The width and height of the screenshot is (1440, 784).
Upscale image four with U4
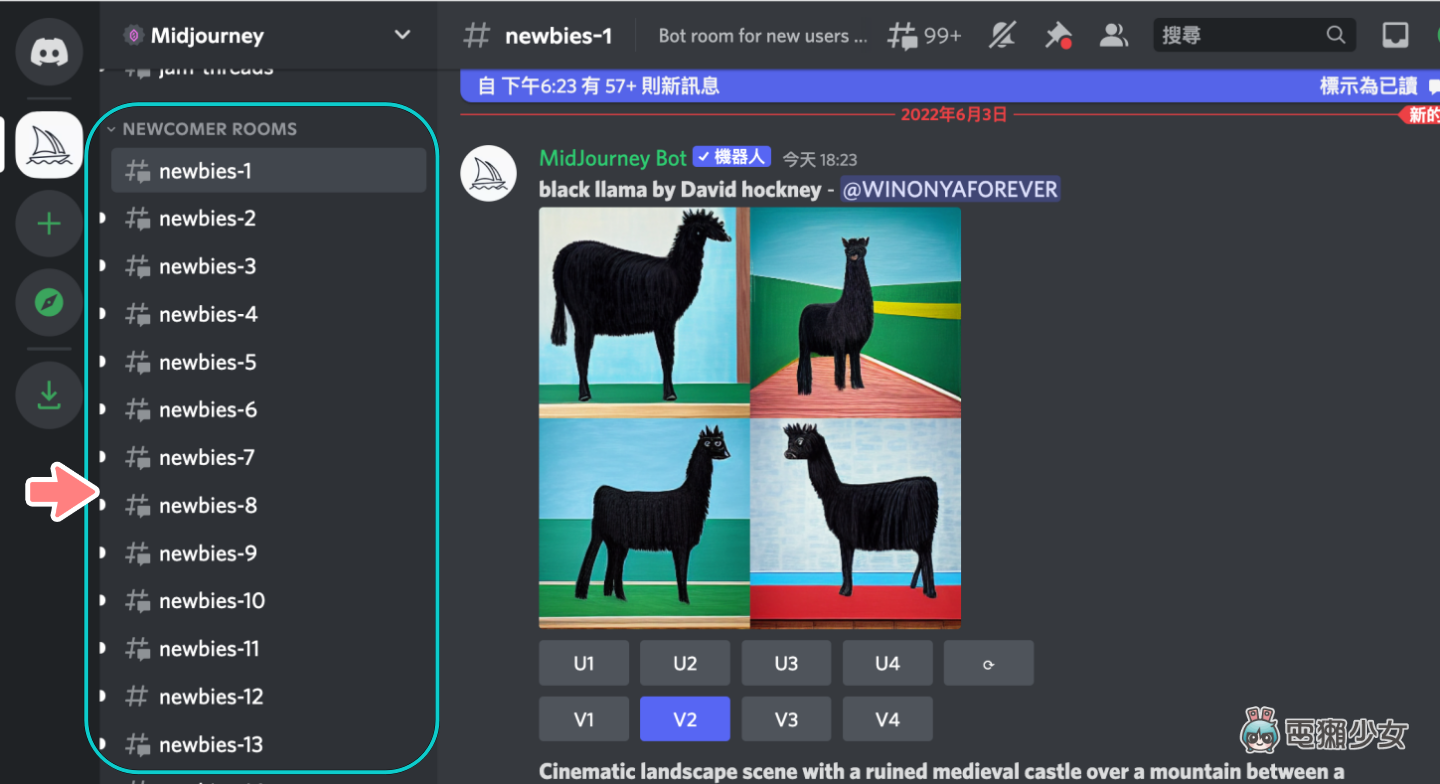(x=887, y=663)
